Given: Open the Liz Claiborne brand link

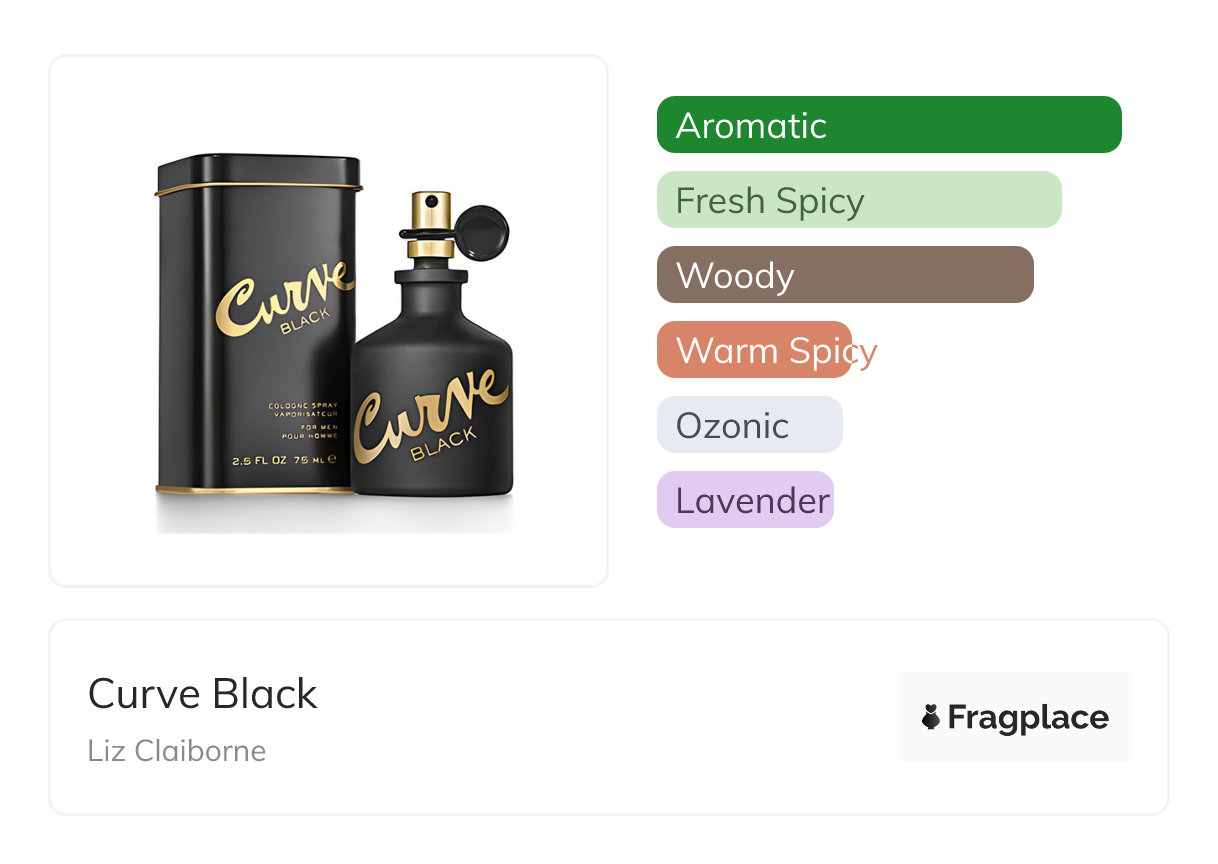Looking at the screenshot, I should tap(177, 751).
